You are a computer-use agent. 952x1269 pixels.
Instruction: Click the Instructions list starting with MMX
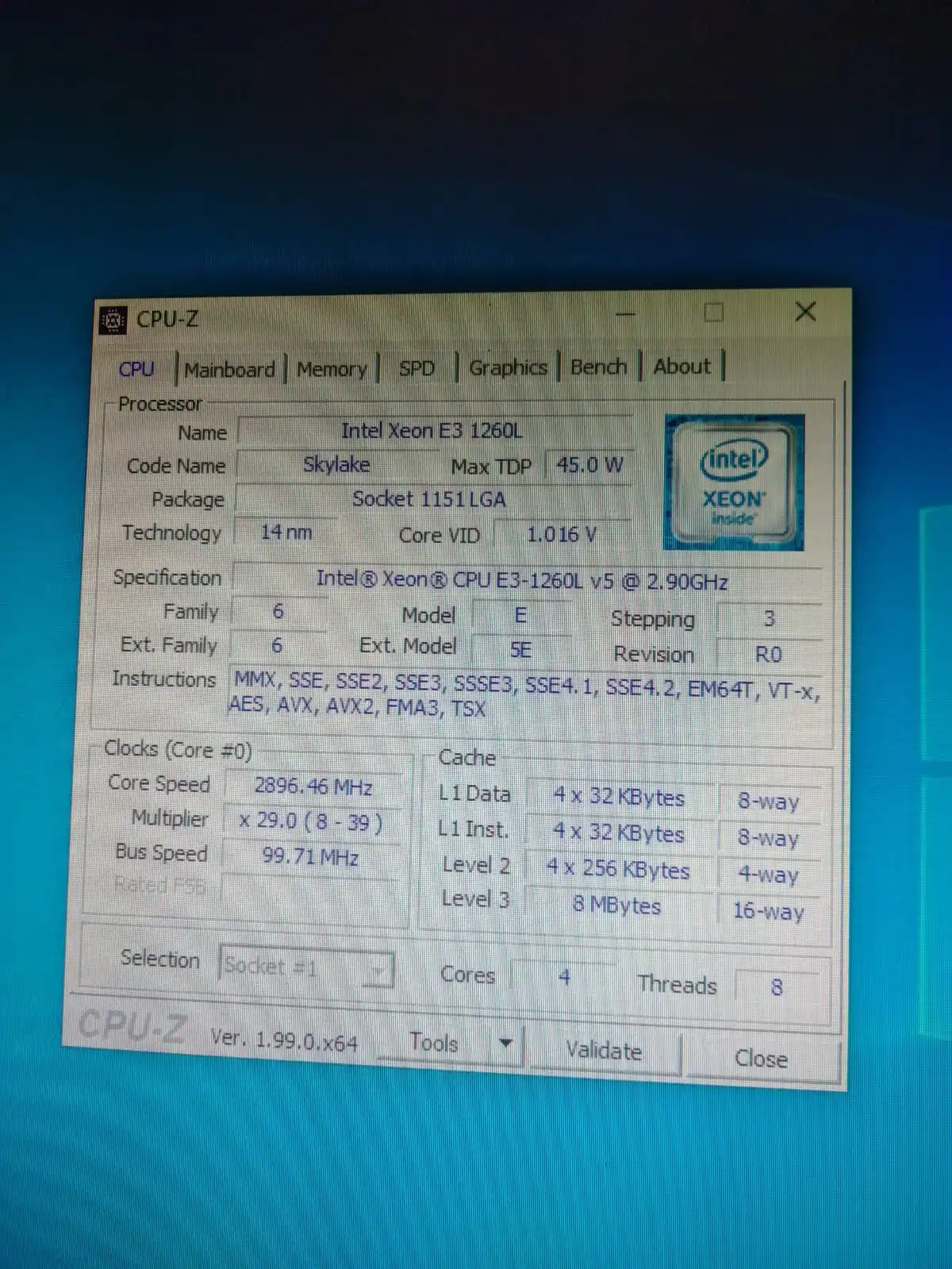[x=525, y=694]
